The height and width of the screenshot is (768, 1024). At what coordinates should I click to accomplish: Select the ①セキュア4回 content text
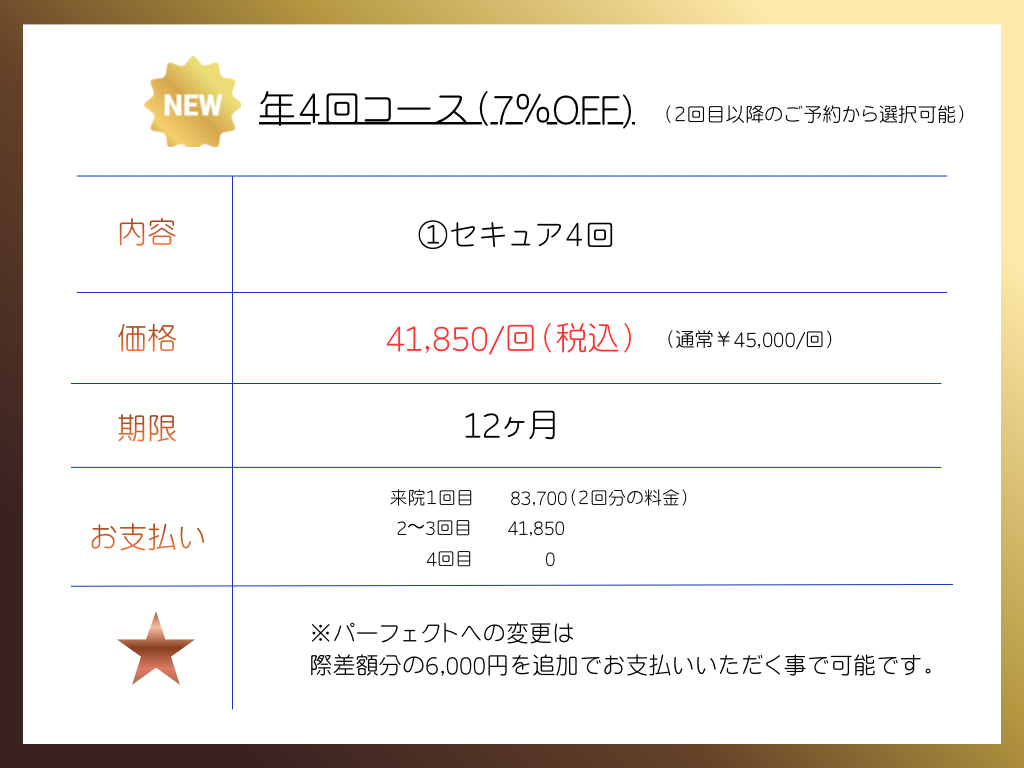point(514,235)
